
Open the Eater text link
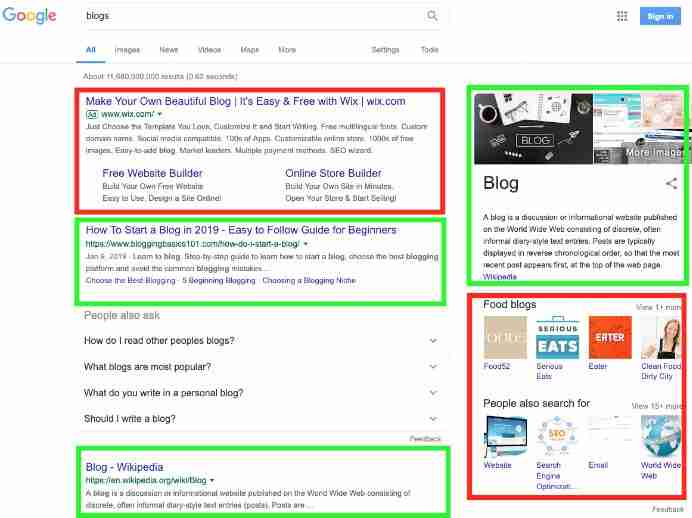point(598,366)
